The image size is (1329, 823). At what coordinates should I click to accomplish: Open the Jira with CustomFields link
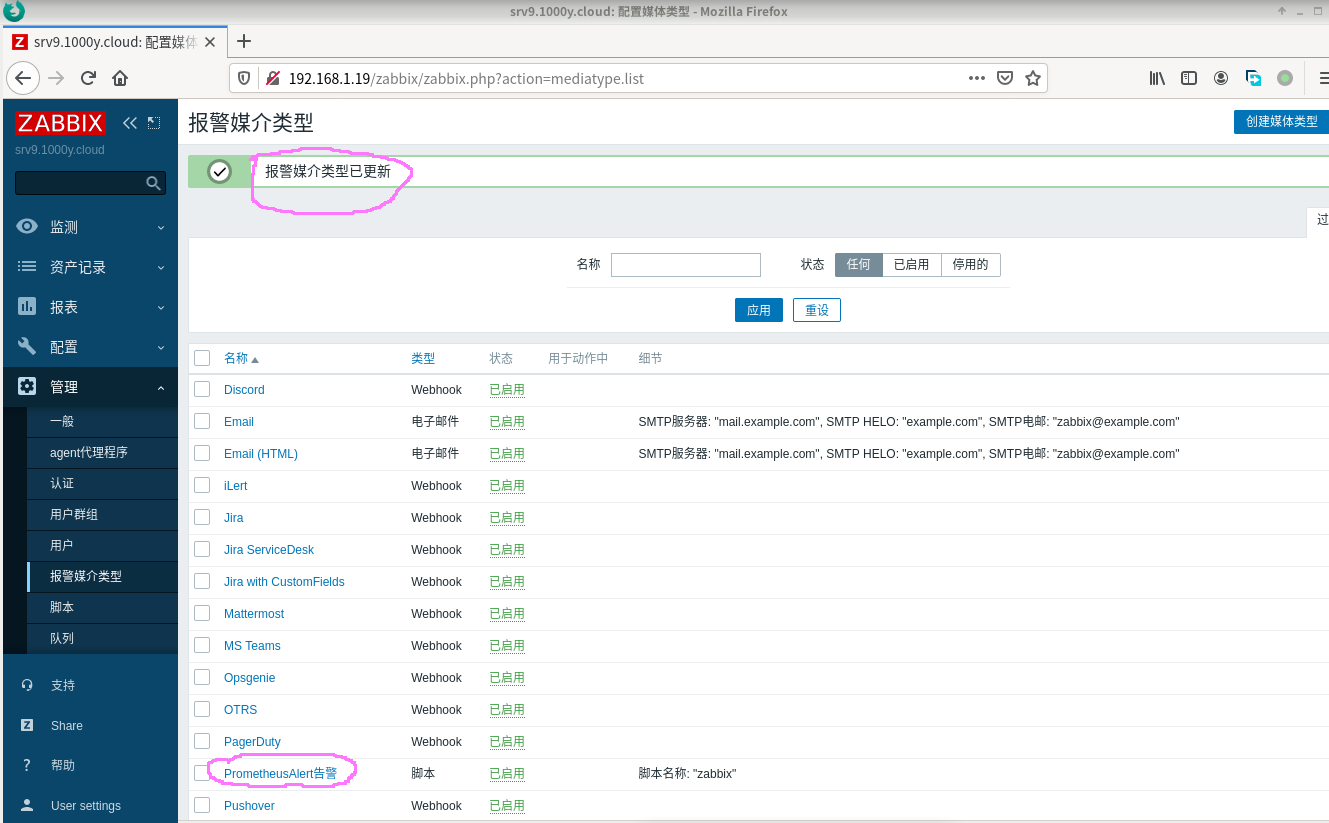pos(284,581)
